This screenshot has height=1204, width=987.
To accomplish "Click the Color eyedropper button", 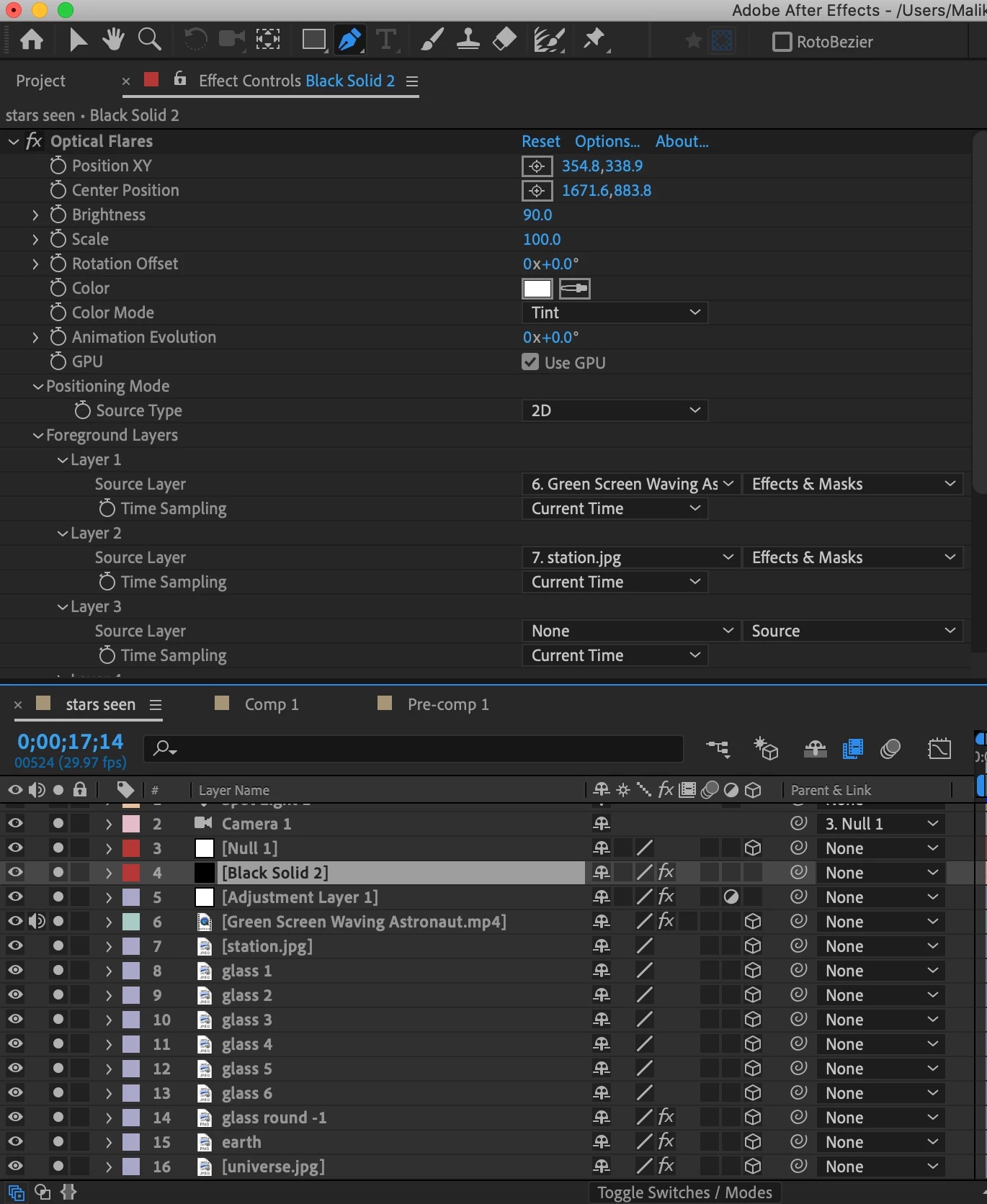I will 574,289.
